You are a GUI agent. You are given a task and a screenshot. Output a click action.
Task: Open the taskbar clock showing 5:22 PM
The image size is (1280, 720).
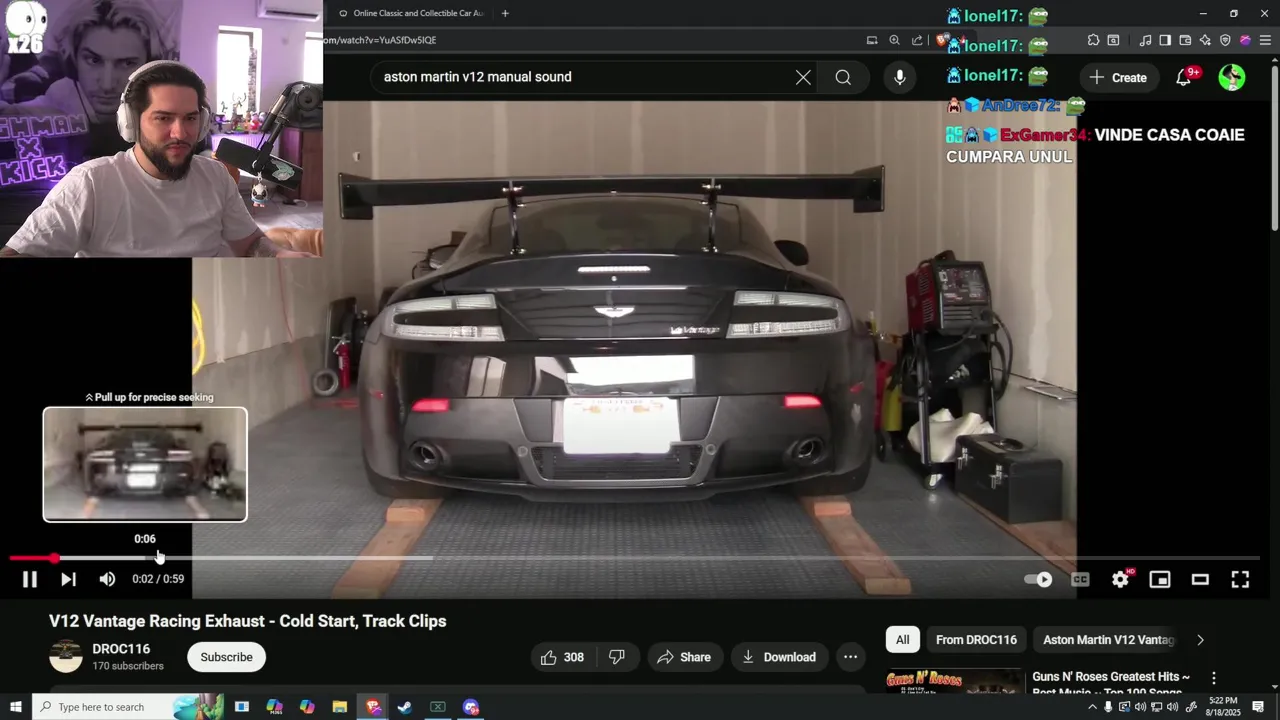pyautogui.click(x=1223, y=707)
